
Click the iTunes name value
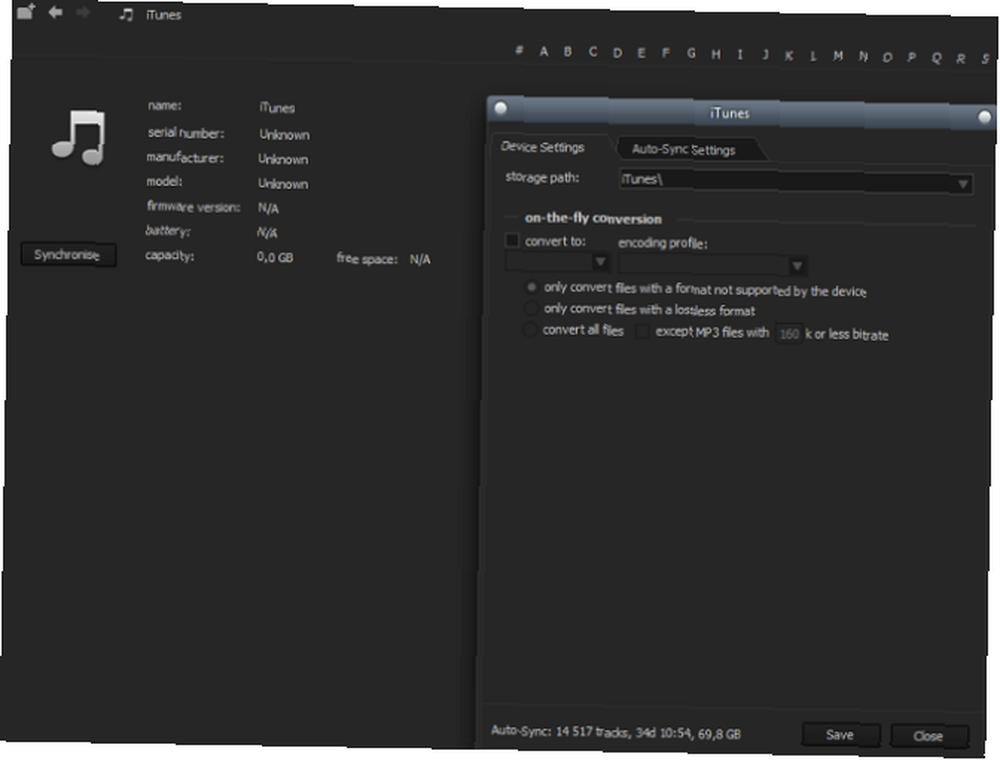[277, 108]
